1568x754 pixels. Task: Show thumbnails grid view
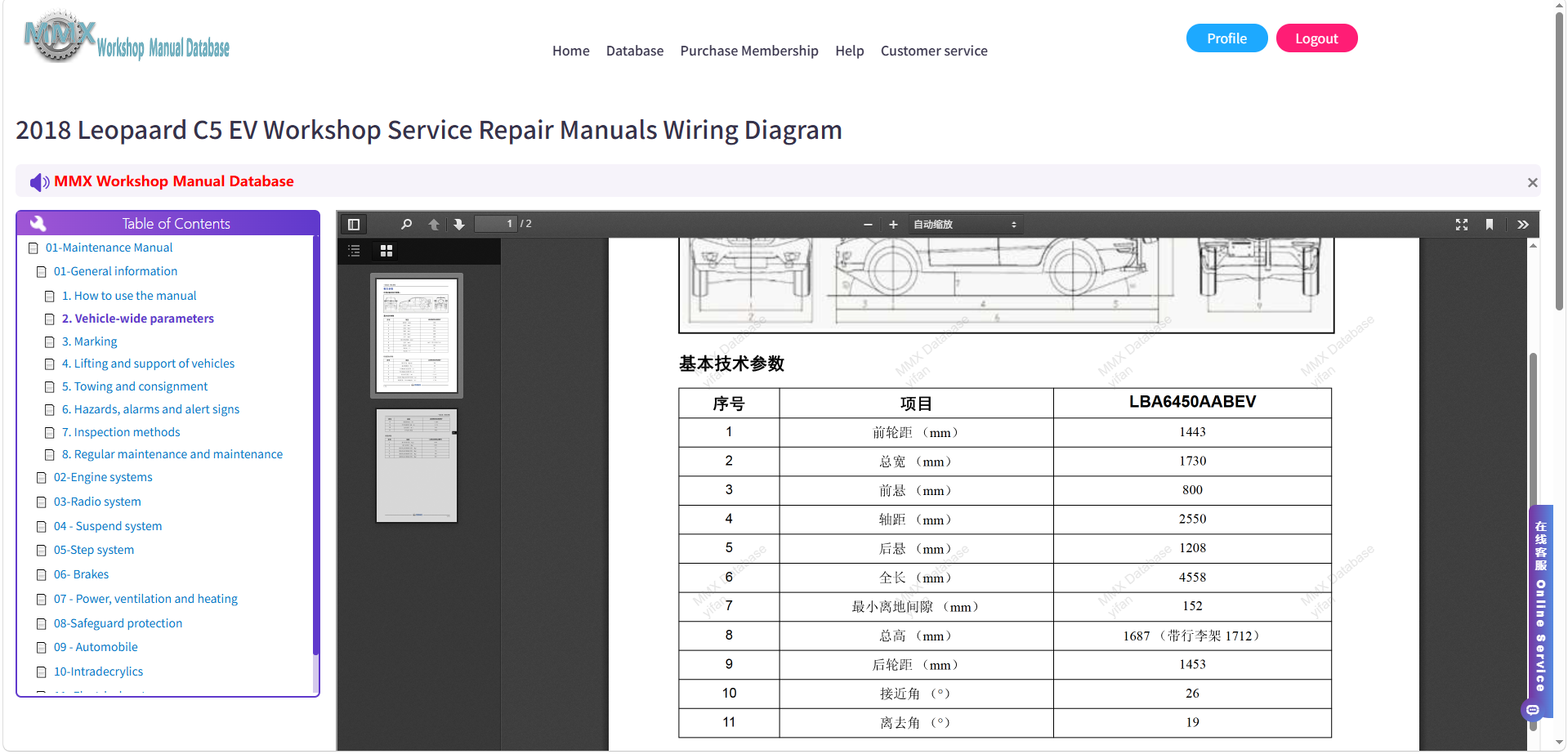pyautogui.click(x=386, y=251)
